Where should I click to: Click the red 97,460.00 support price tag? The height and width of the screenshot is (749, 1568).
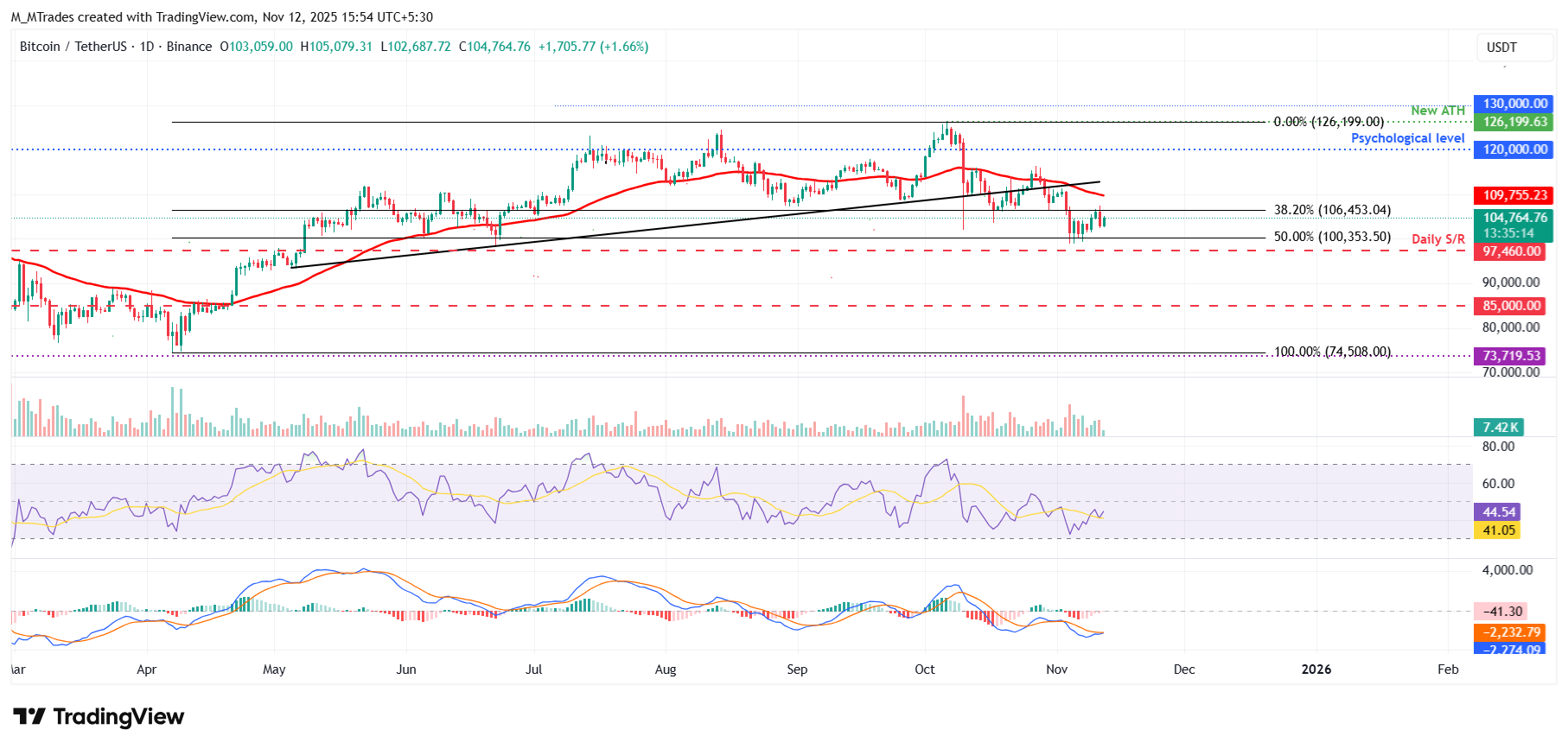1511,251
